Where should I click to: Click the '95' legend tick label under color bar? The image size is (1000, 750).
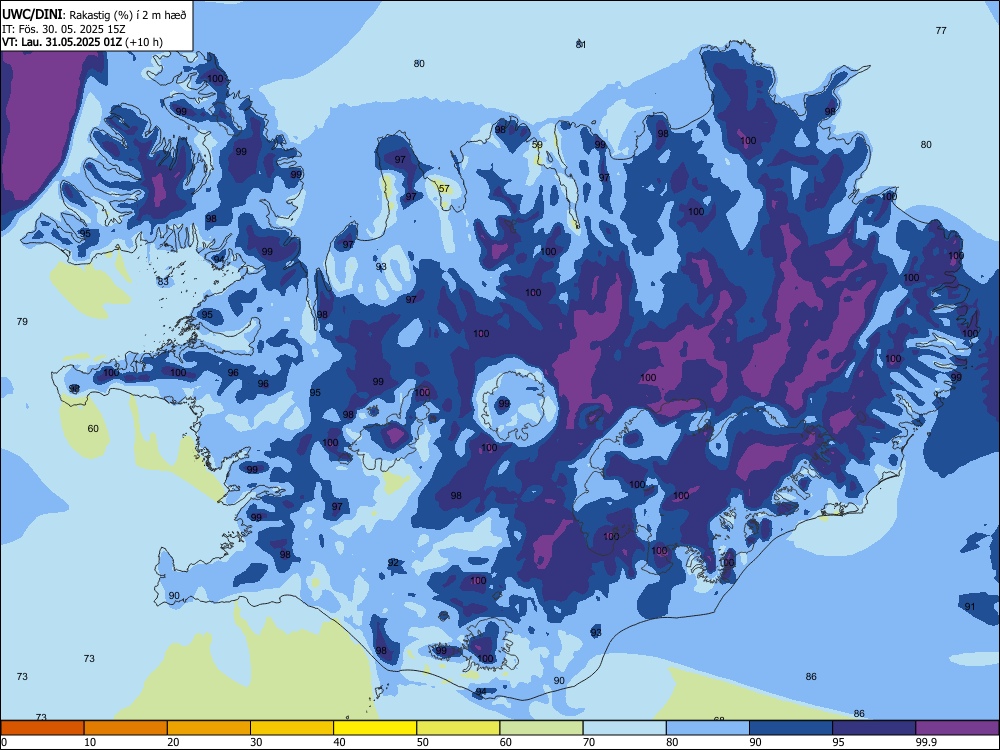pos(838,742)
